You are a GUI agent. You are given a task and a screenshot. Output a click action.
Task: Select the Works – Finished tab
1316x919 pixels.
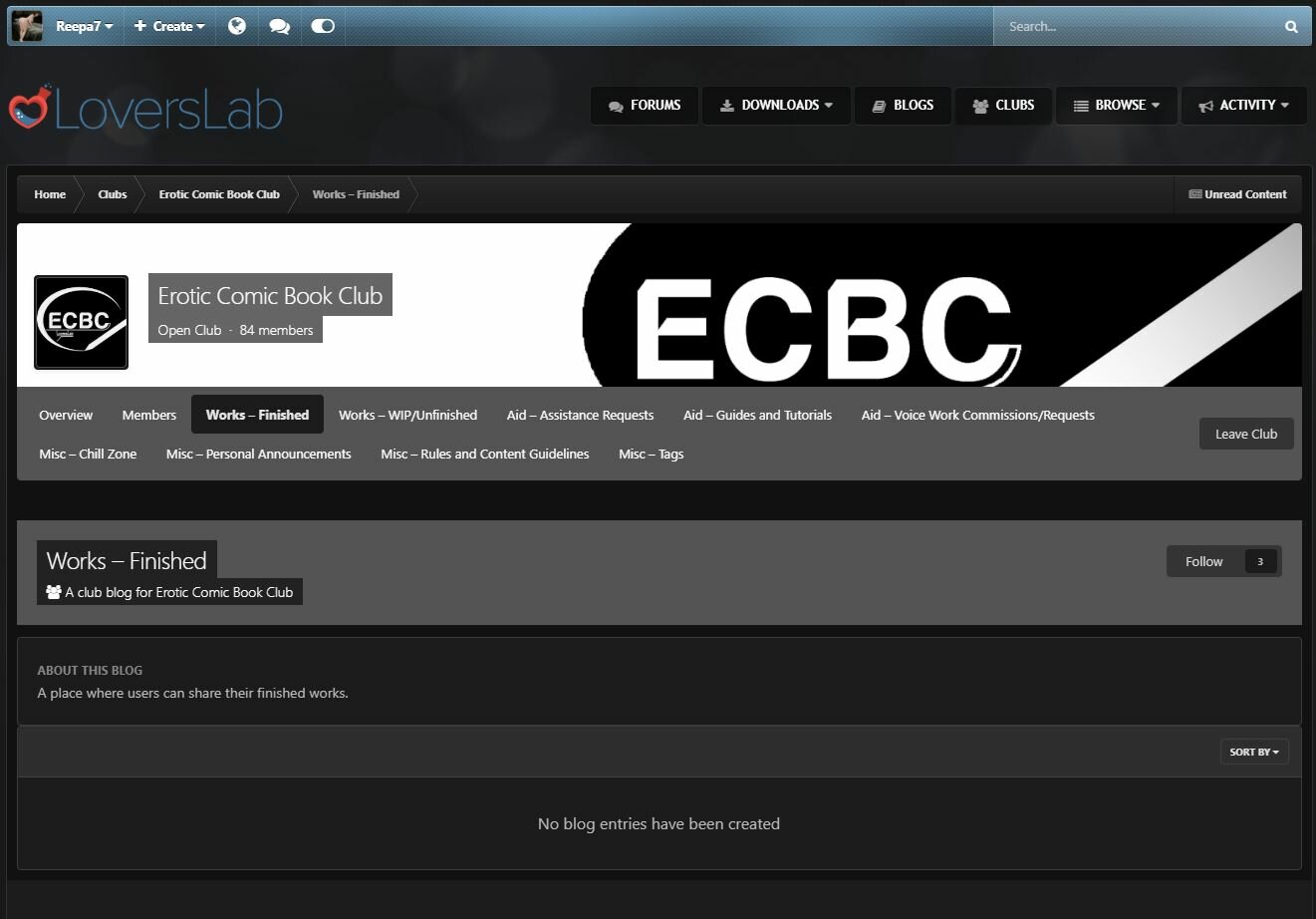[257, 415]
